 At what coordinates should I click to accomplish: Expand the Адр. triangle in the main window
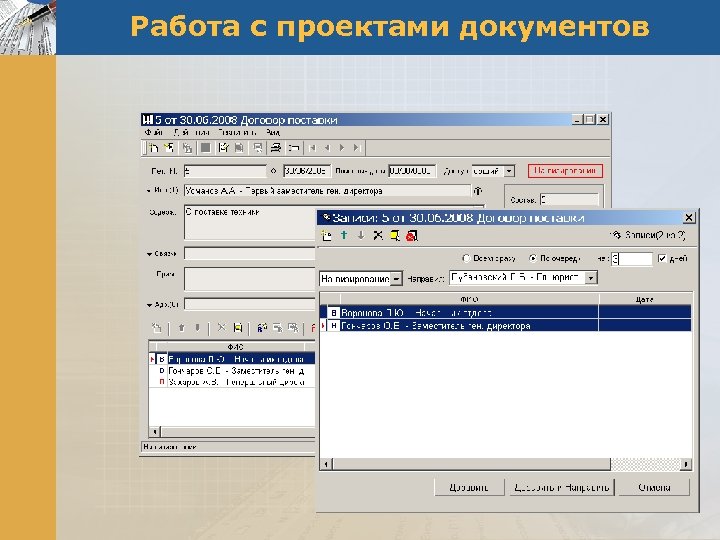(149, 305)
